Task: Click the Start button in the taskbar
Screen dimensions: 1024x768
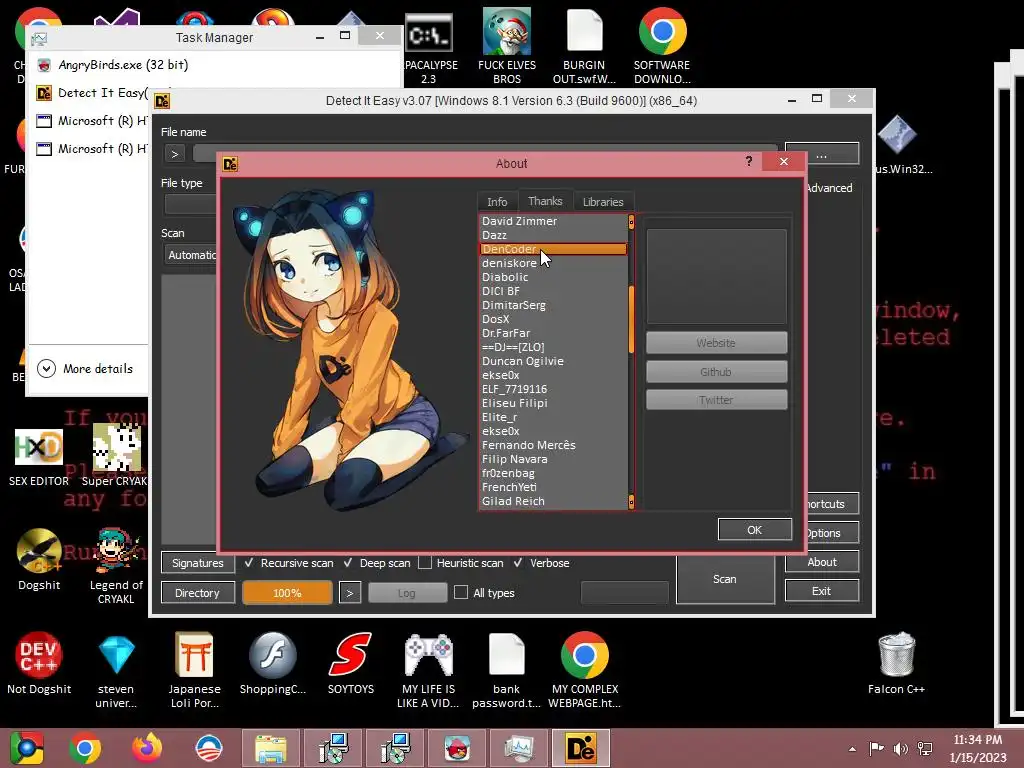Action: coord(26,748)
